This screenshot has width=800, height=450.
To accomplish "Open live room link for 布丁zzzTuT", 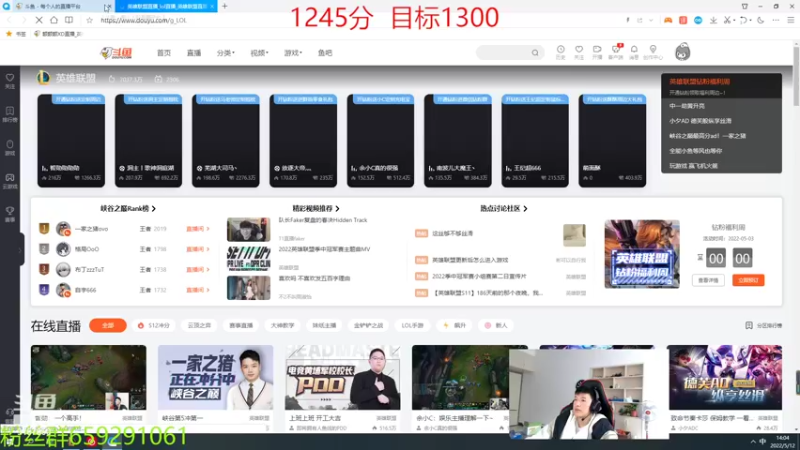I will [197, 269].
